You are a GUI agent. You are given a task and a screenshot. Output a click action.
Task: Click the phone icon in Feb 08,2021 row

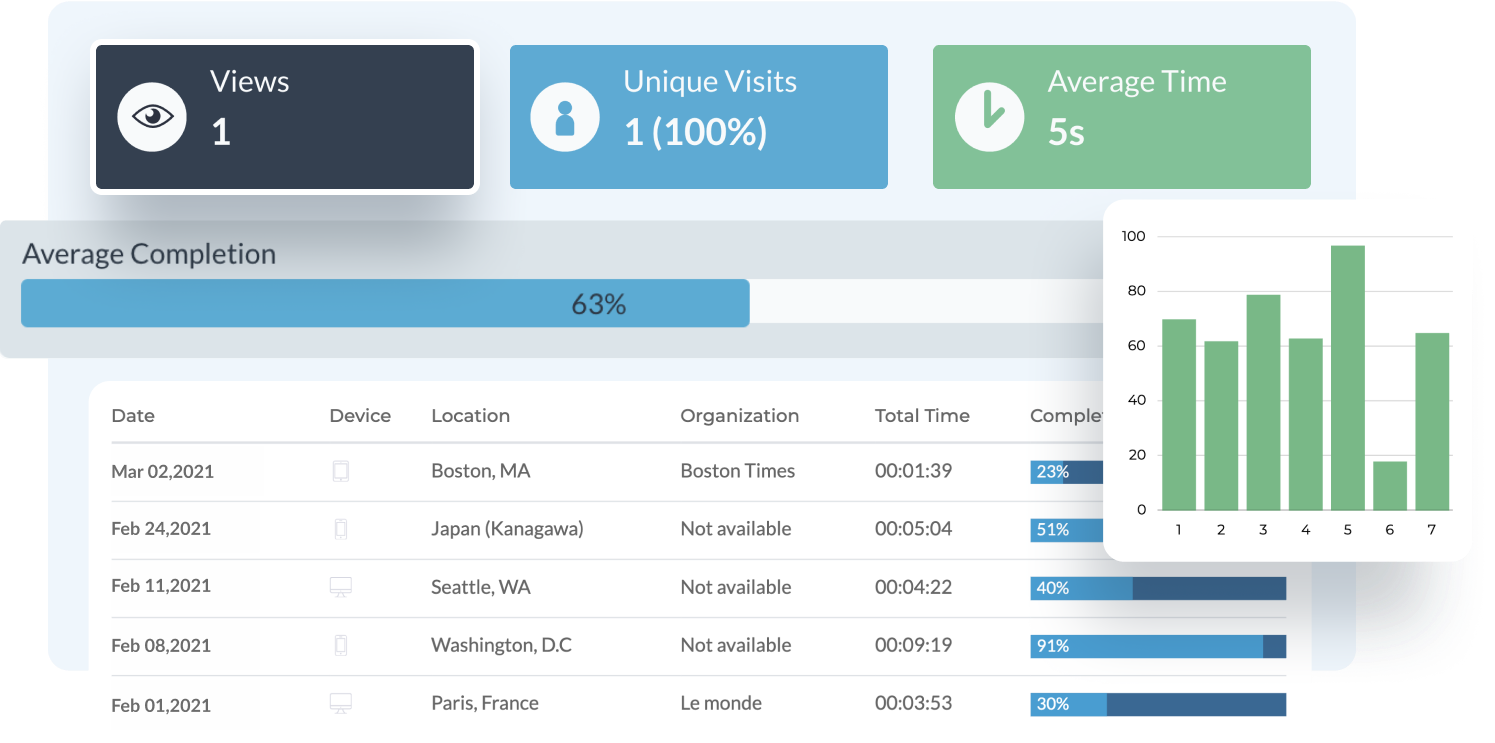click(340, 645)
